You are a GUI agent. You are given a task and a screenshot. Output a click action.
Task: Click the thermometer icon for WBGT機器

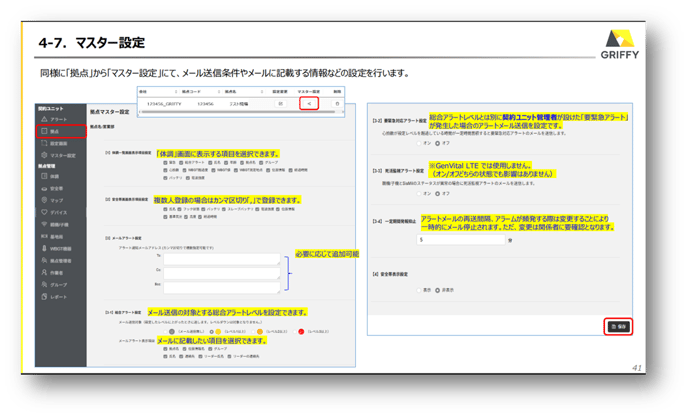44,248
